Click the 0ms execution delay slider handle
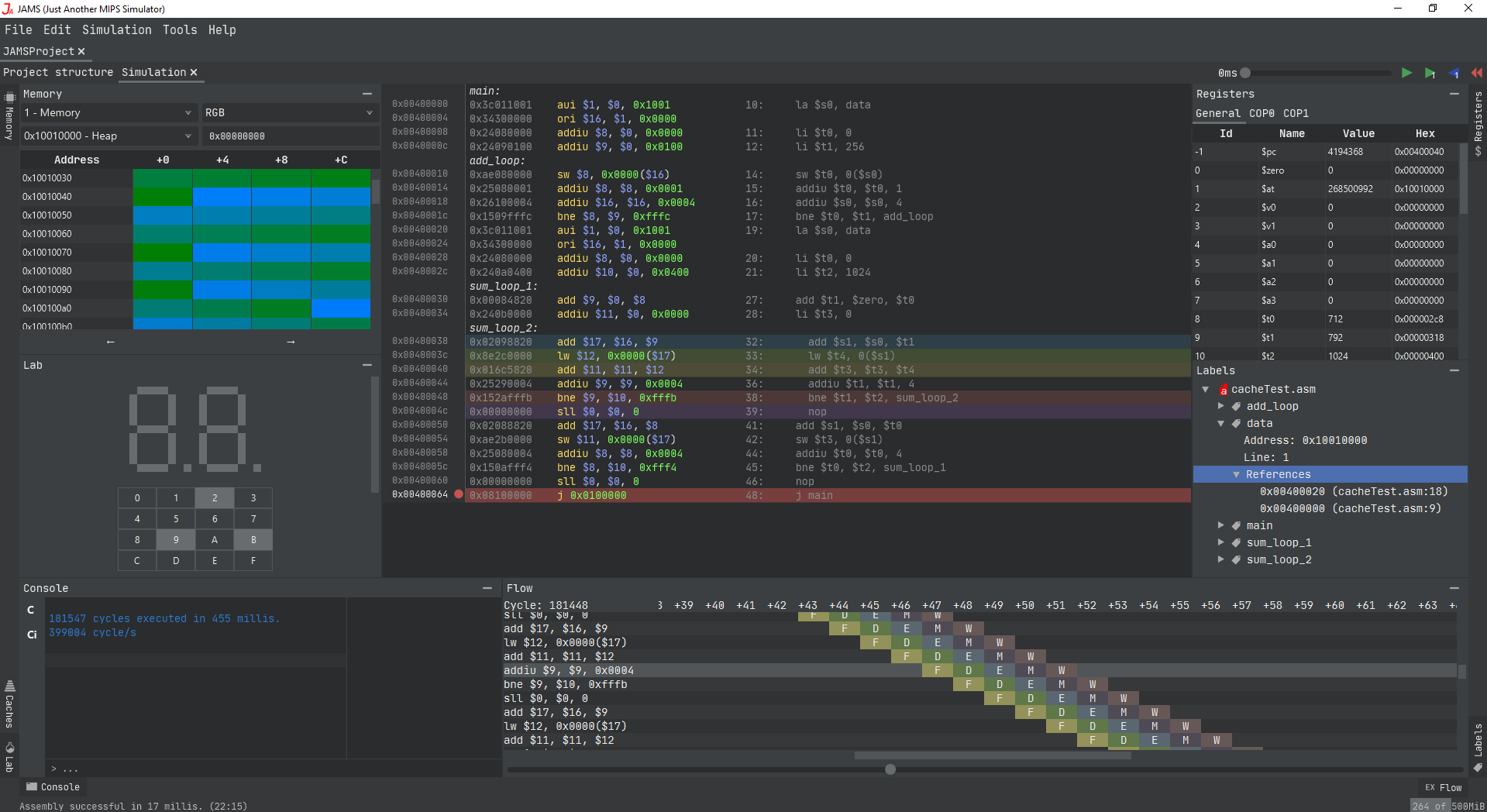Viewport: 1487px width, 812px height. tap(1245, 73)
